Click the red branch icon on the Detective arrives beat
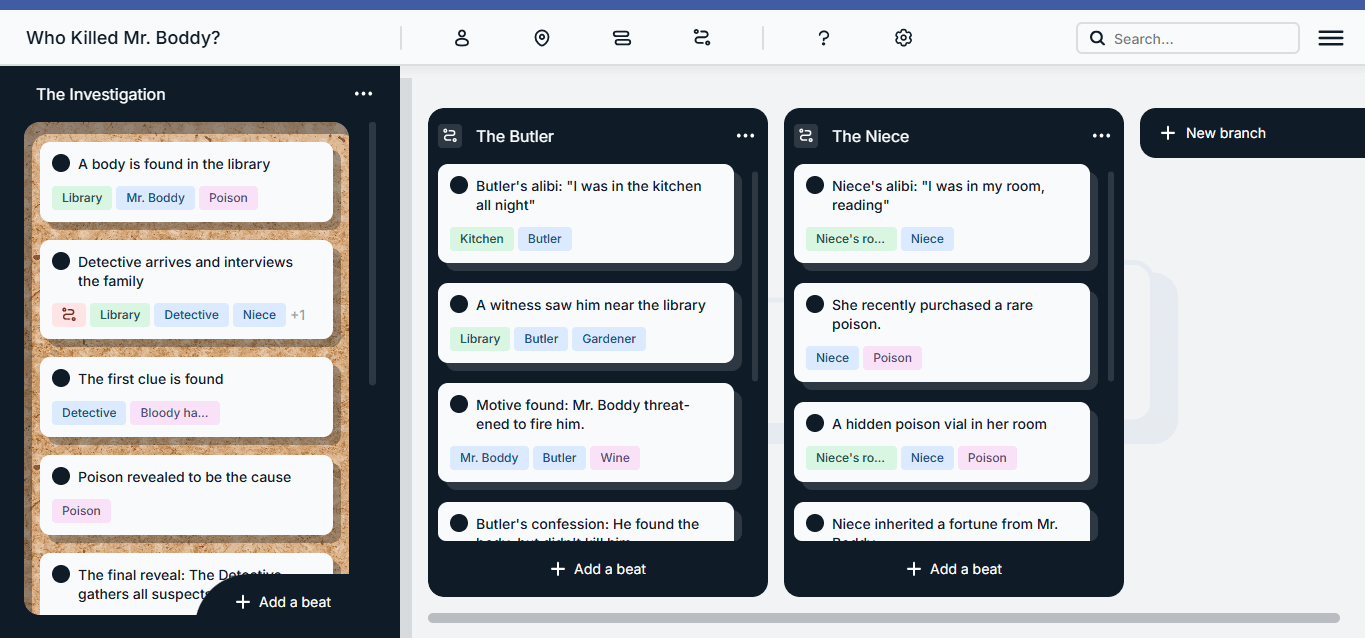The height and width of the screenshot is (638, 1365). 68,315
